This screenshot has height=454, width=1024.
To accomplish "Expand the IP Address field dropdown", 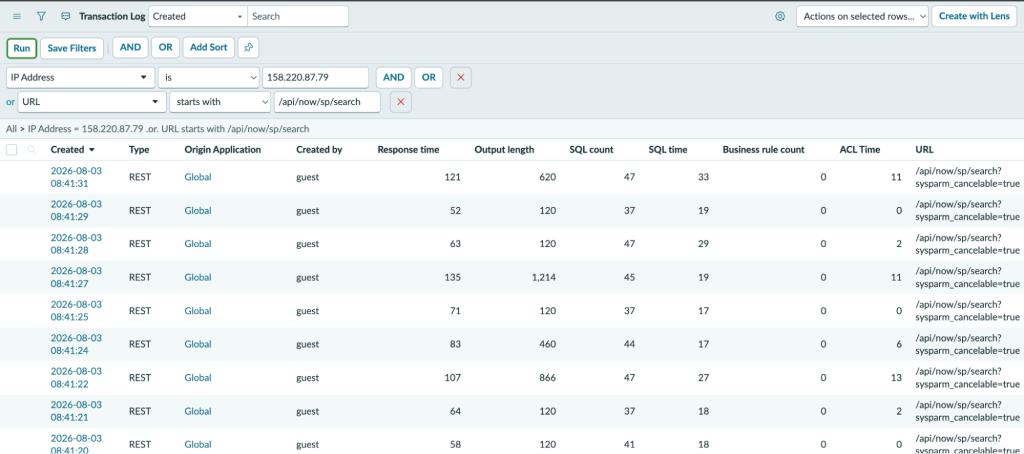I will [81, 77].
